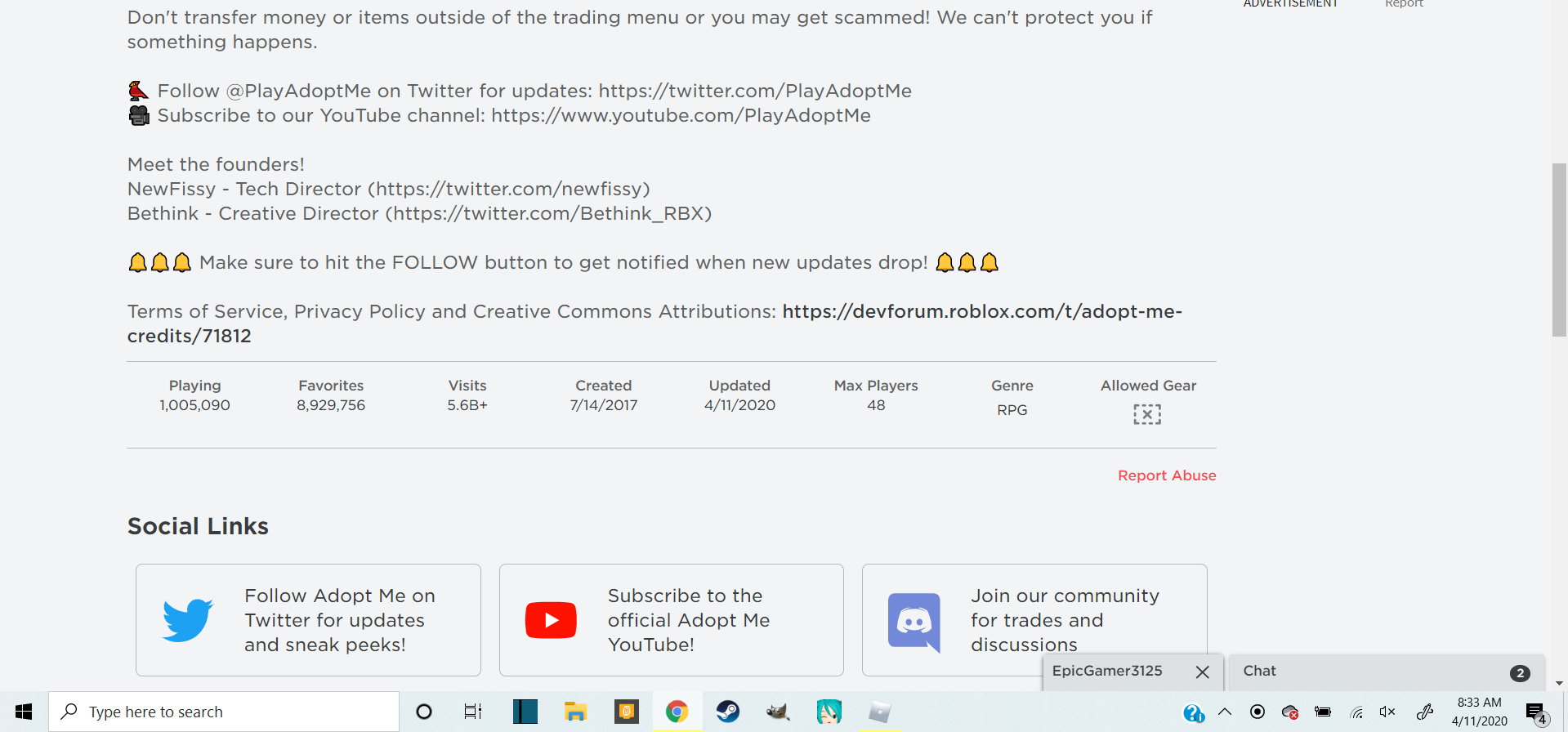The image size is (1568, 732).
Task: Click the 'Follow @PlayAdoptMe on Twitter' line
Action: [x=520, y=91]
